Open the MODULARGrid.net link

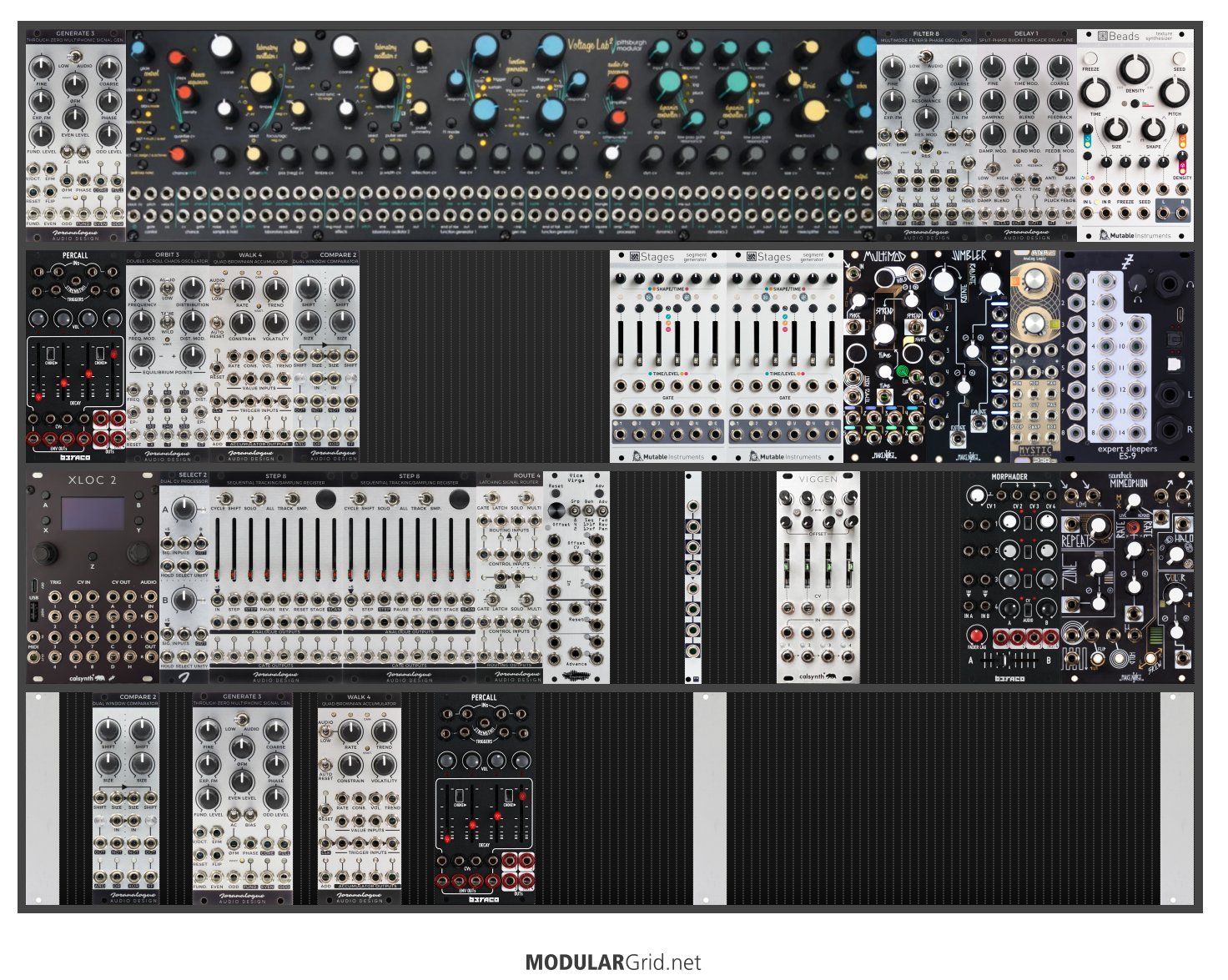coord(613,962)
